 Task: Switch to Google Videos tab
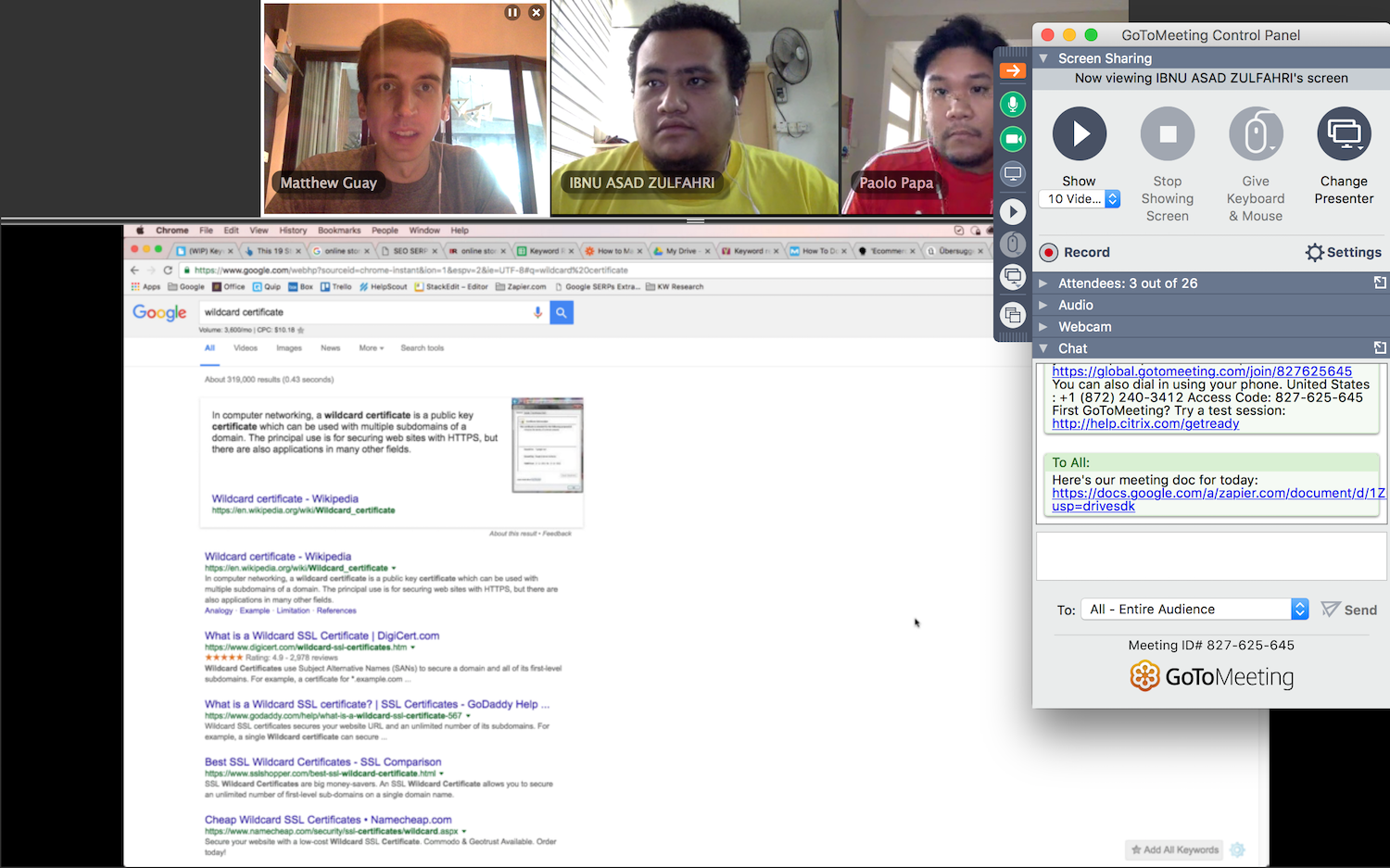click(246, 348)
